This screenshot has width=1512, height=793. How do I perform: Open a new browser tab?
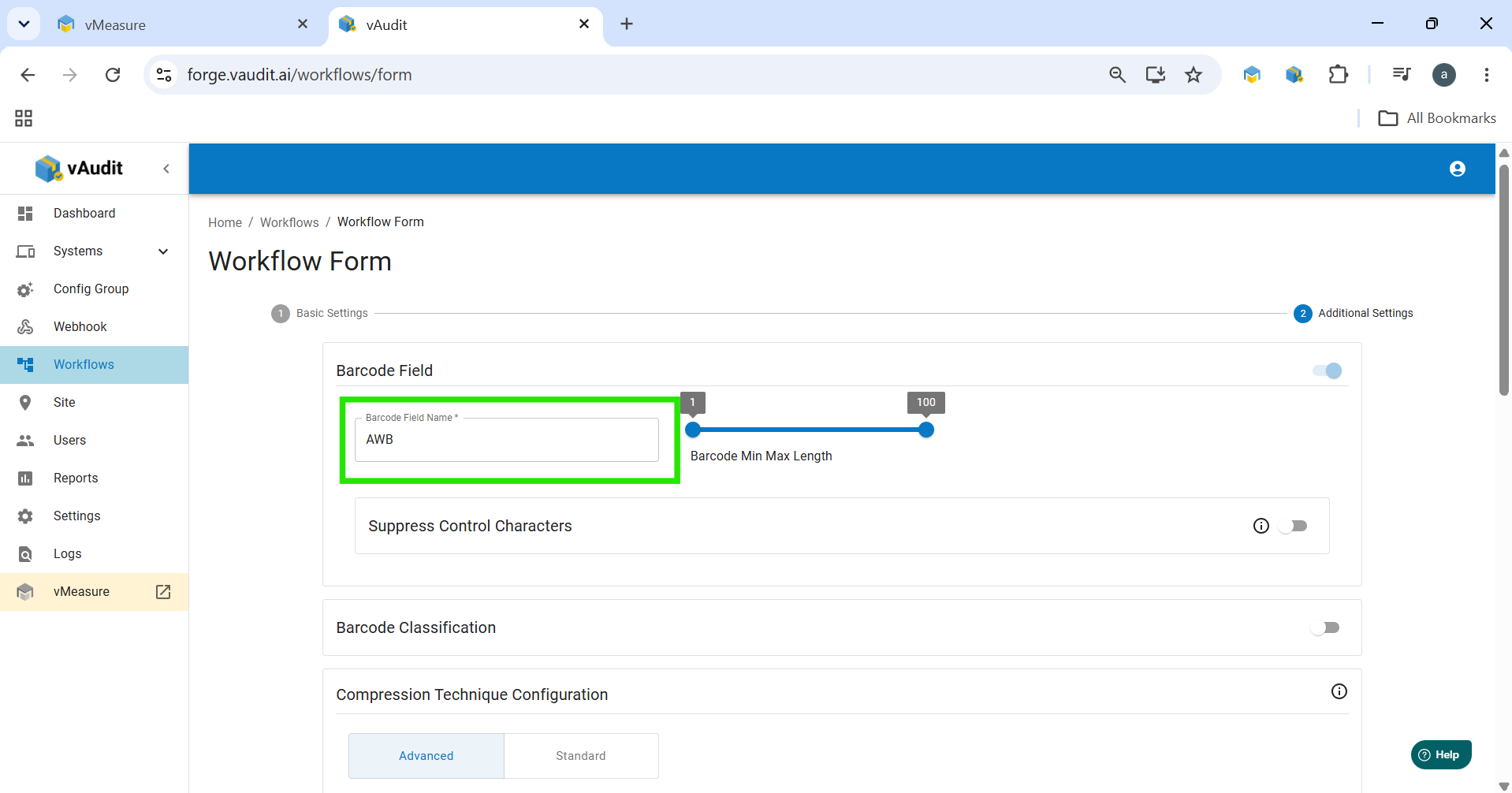click(627, 24)
